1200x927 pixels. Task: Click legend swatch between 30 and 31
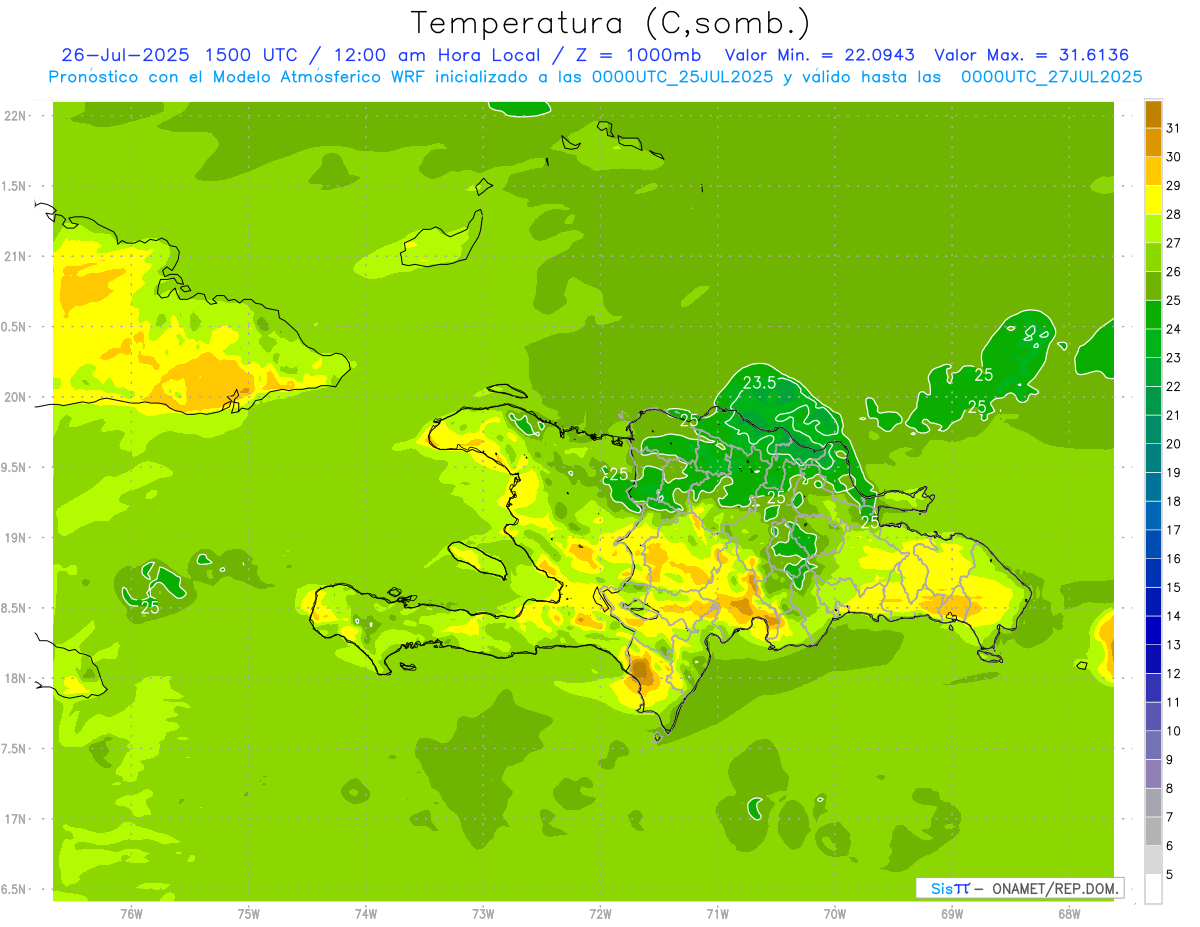coord(1153,143)
